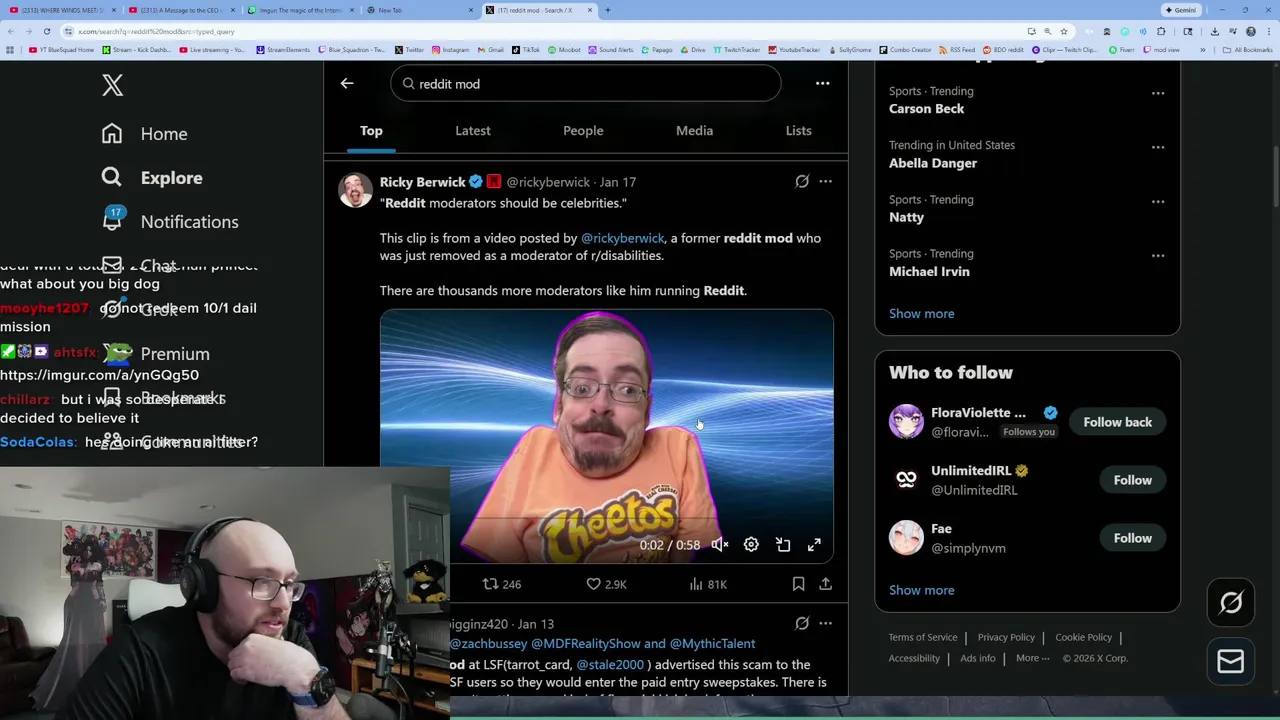The height and width of the screenshot is (720, 1280).
Task: Open more options for Carson Beck trend
Action: 1158,93
